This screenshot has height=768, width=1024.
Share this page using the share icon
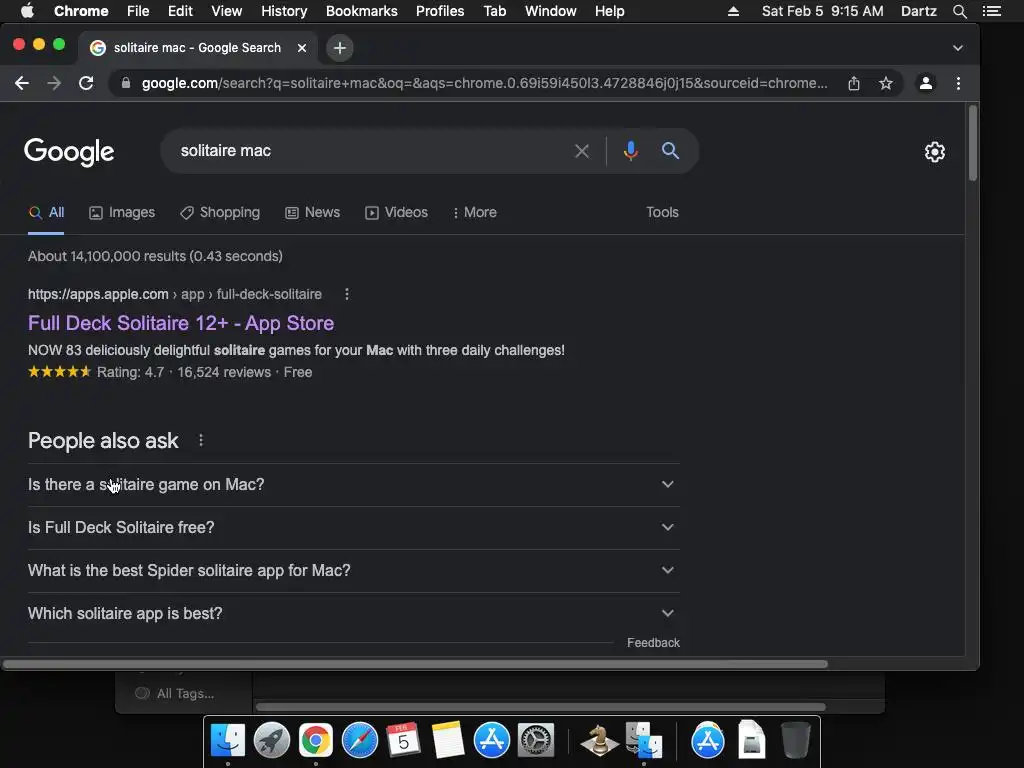[854, 83]
